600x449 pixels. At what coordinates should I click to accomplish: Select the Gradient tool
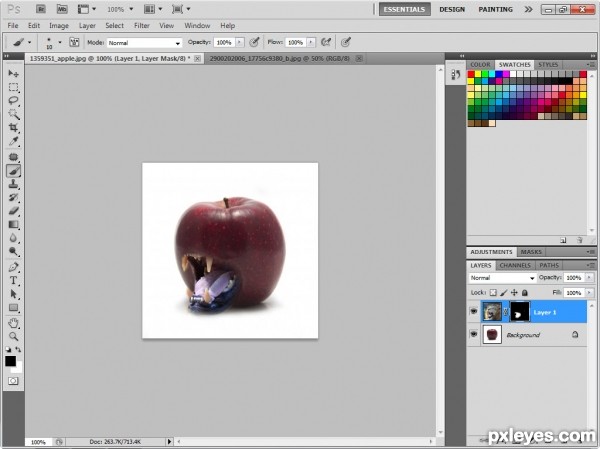point(13,225)
